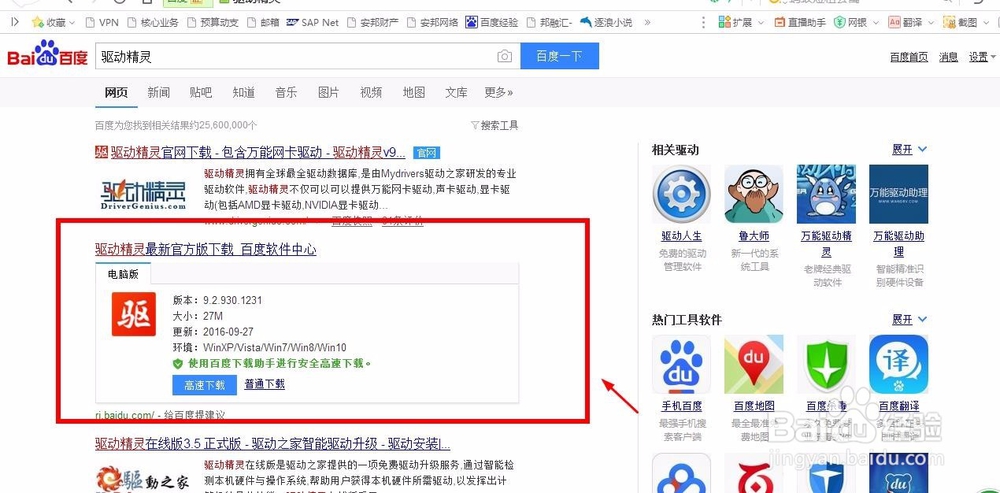Click the red 驱 software icon

(x=133, y=314)
